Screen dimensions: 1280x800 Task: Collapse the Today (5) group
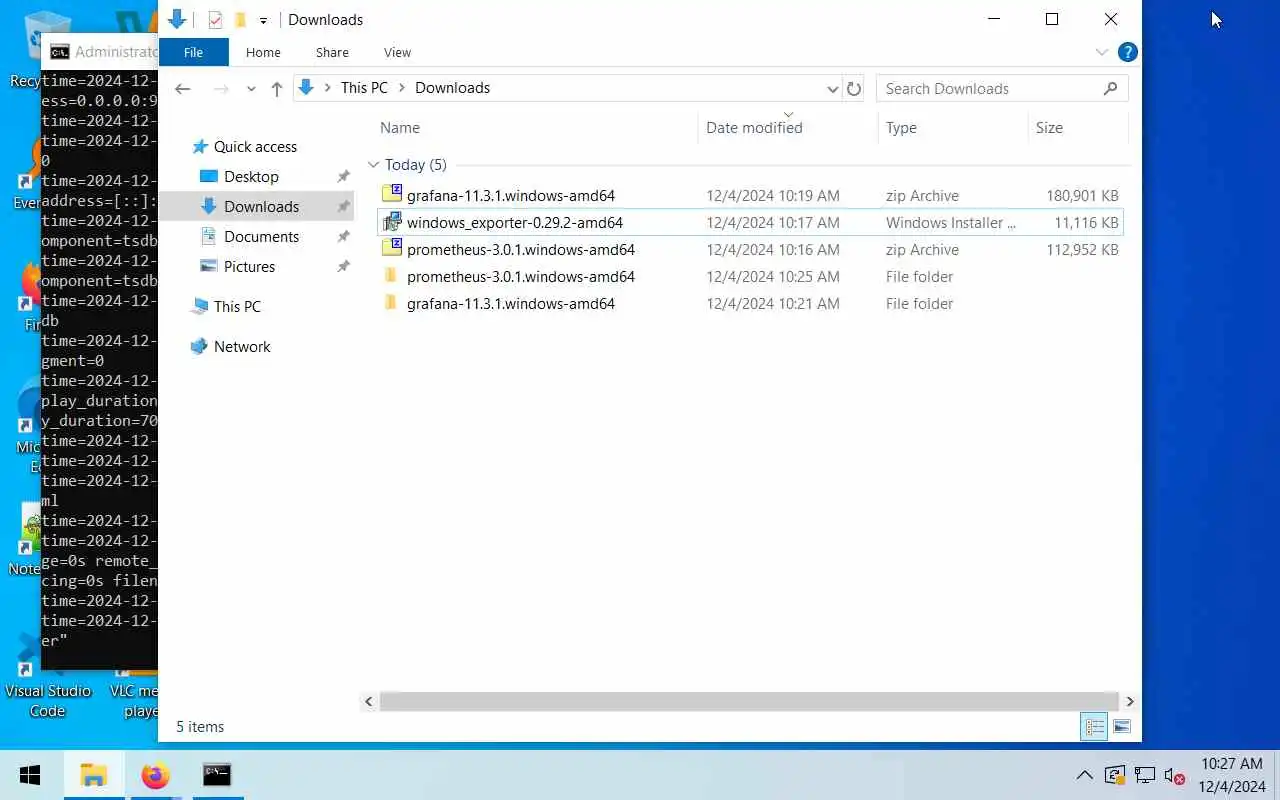[374, 165]
